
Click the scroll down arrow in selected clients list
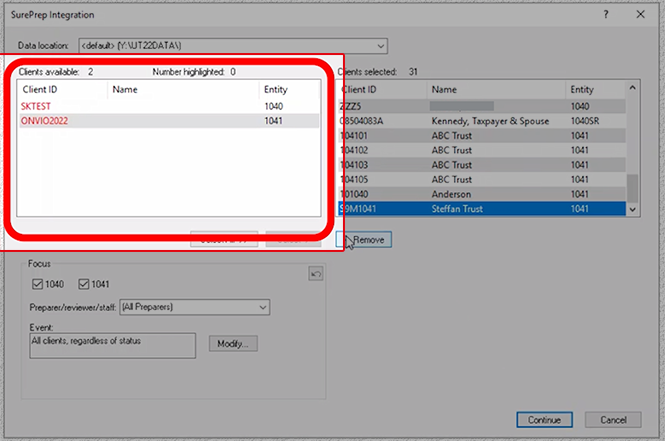pyautogui.click(x=631, y=208)
